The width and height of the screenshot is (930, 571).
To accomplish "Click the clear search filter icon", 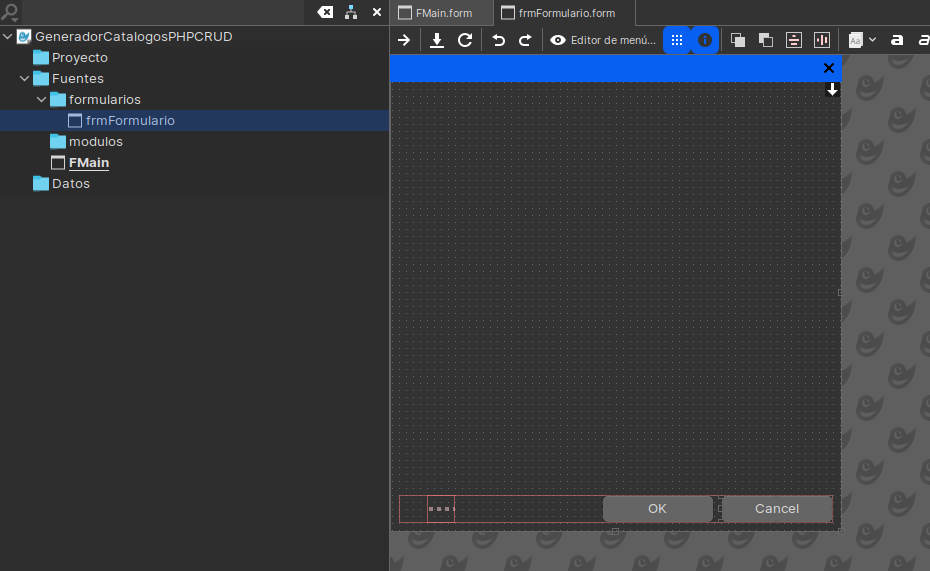I will (x=325, y=12).
